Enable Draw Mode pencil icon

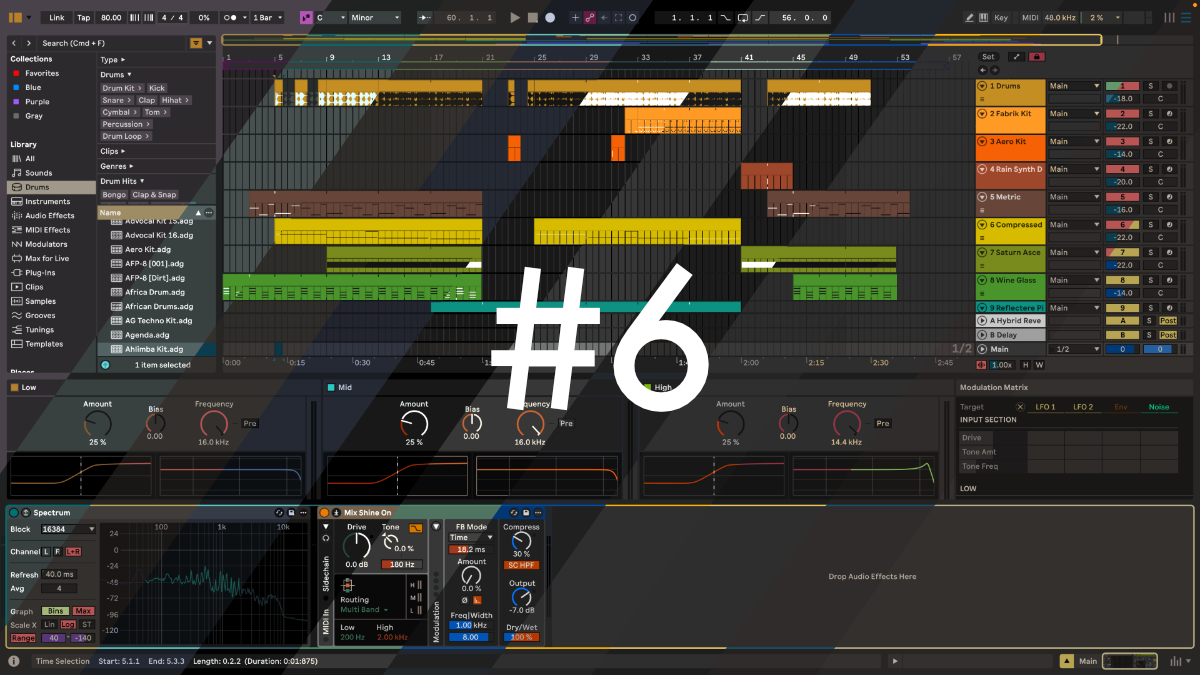970,18
